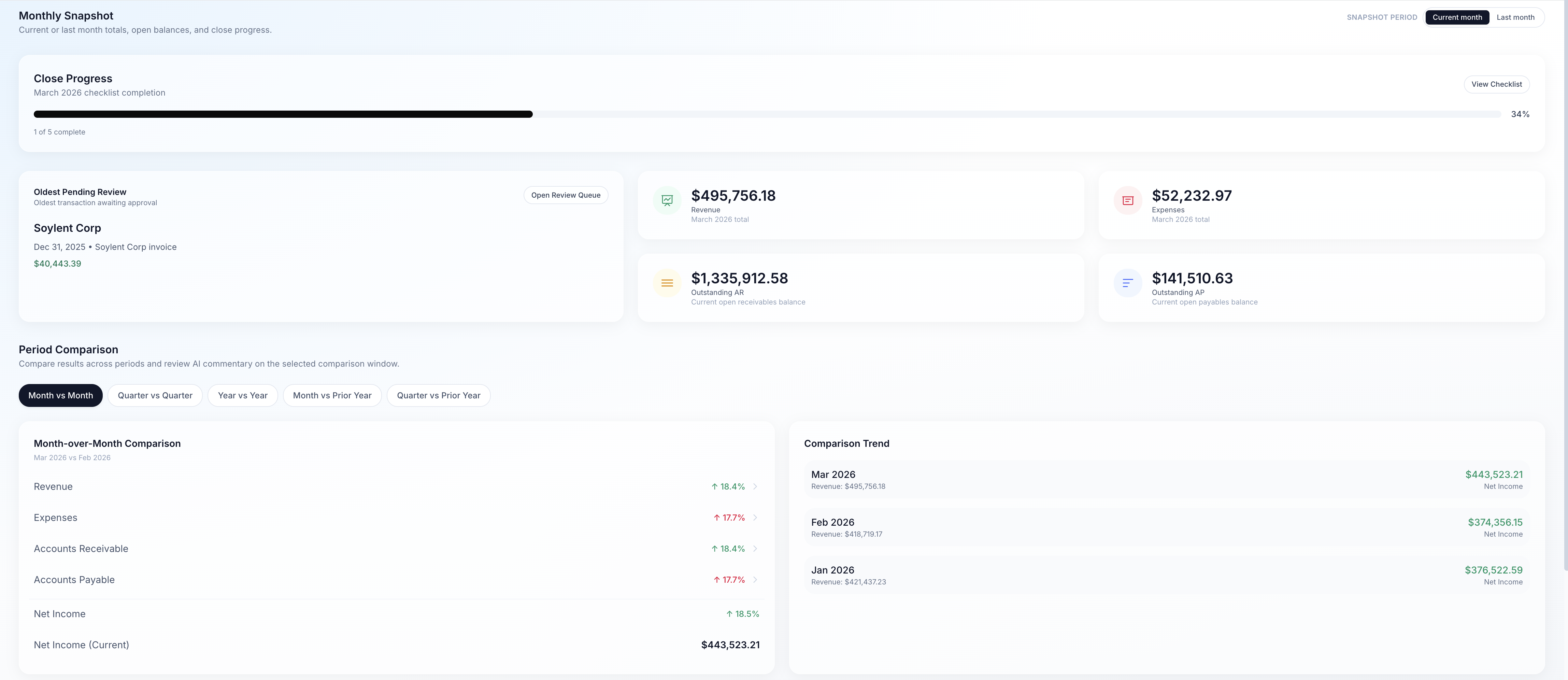This screenshot has height=680, width=1568.
Task: Click the red up arrow beside Expenses 17.7%
Action: click(716, 518)
